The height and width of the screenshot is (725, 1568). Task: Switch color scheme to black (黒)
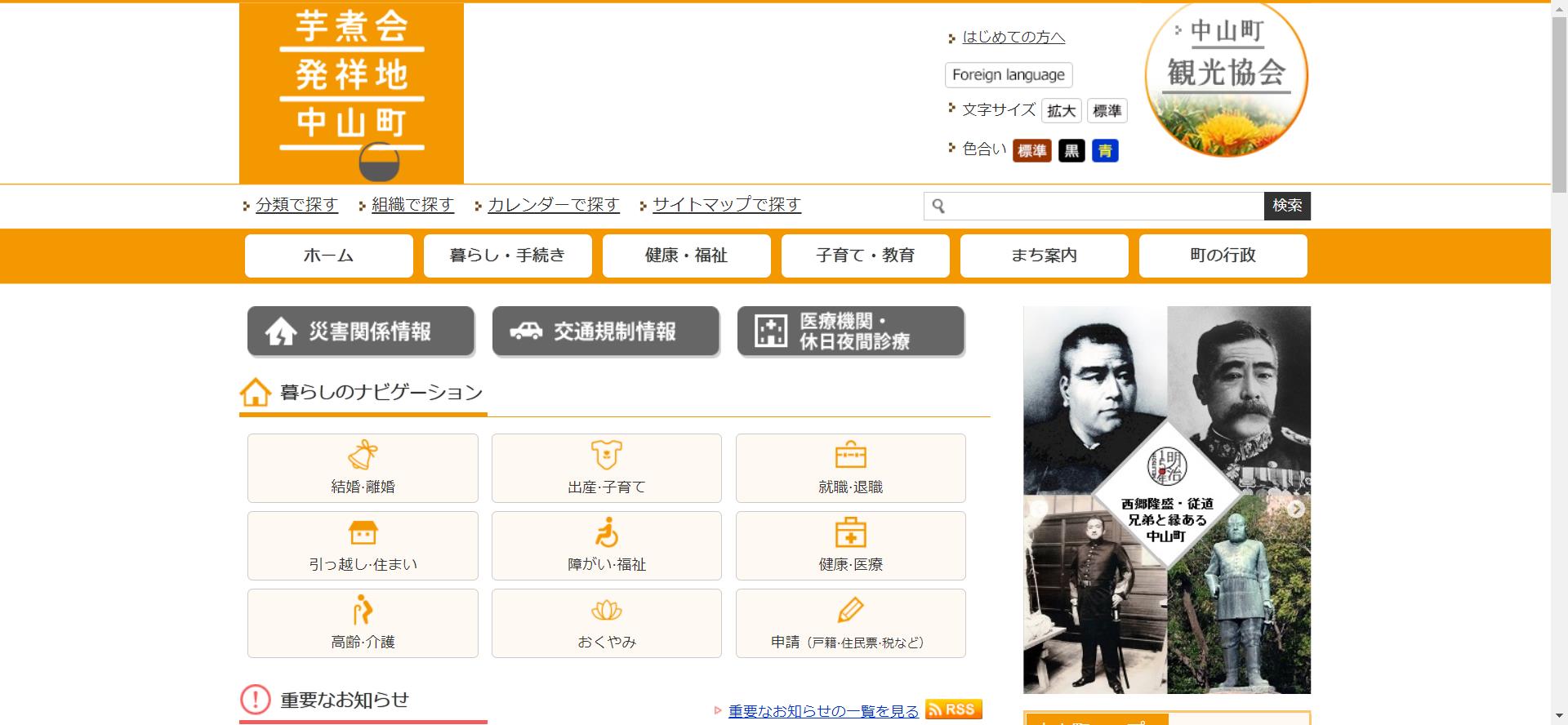tap(1071, 151)
